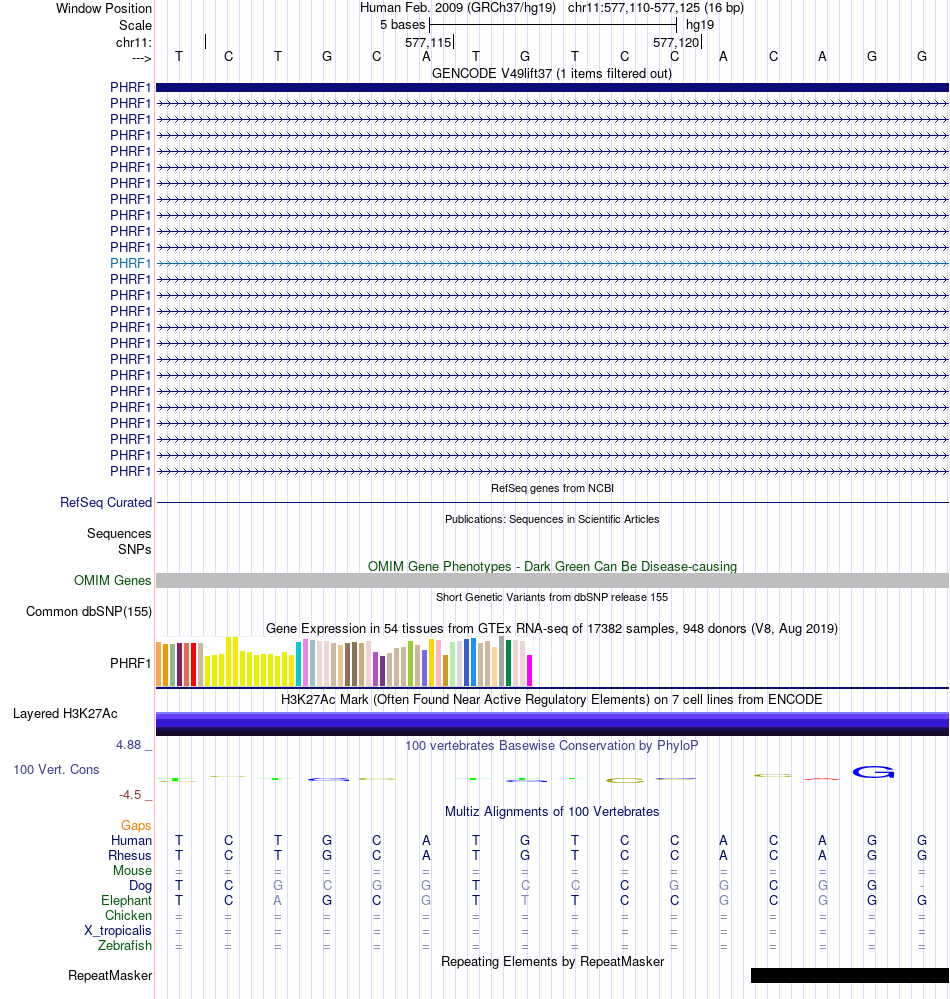Open 100 vertebrates Basewise Conservation by PhyloP title
This screenshot has width=950, height=999.
pos(552,745)
